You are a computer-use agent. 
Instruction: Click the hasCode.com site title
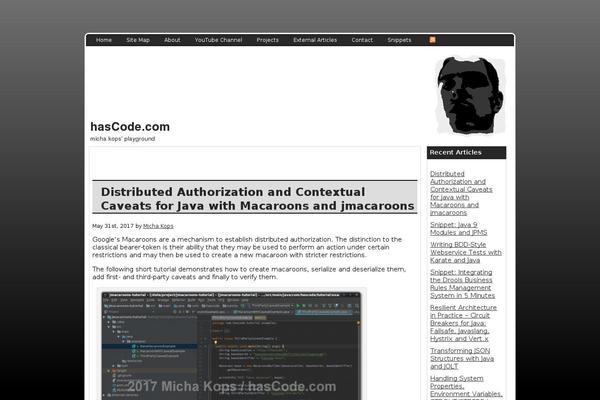point(130,127)
